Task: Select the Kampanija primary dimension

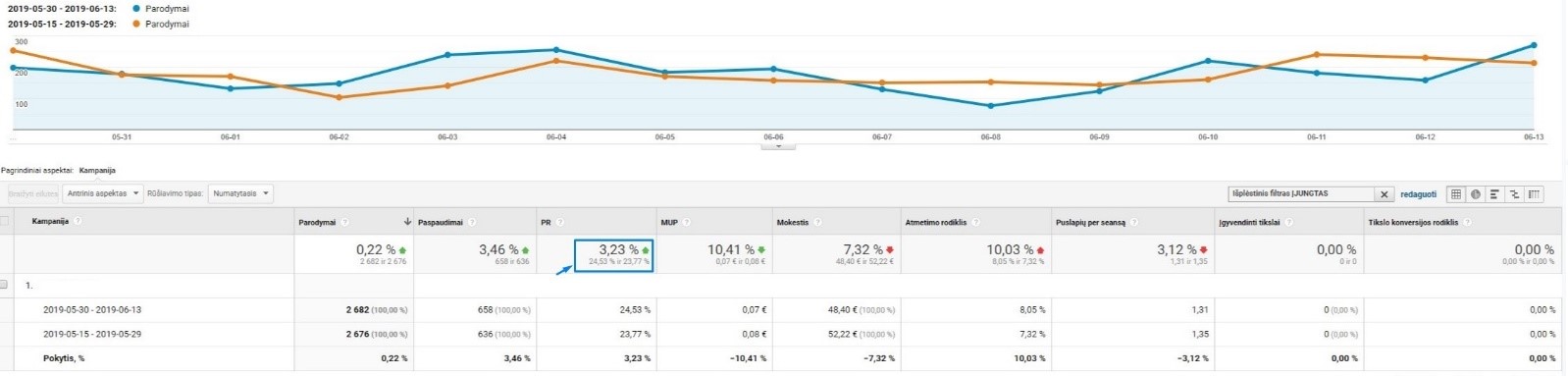Action: [x=97, y=171]
